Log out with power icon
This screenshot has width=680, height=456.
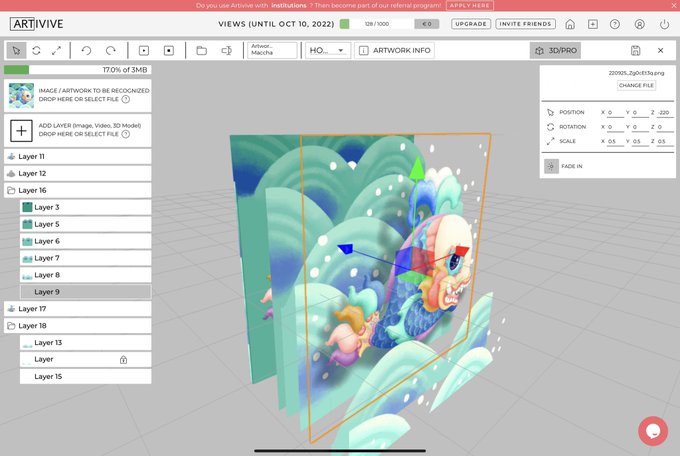tap(664, 24)
